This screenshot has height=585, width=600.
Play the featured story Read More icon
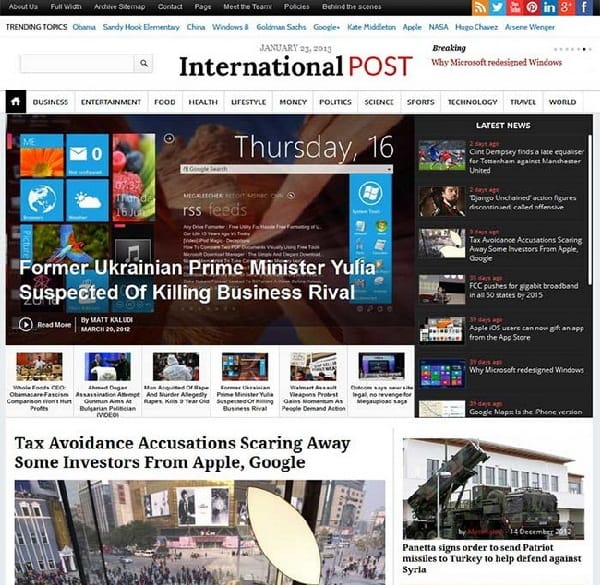pos(26,324)
